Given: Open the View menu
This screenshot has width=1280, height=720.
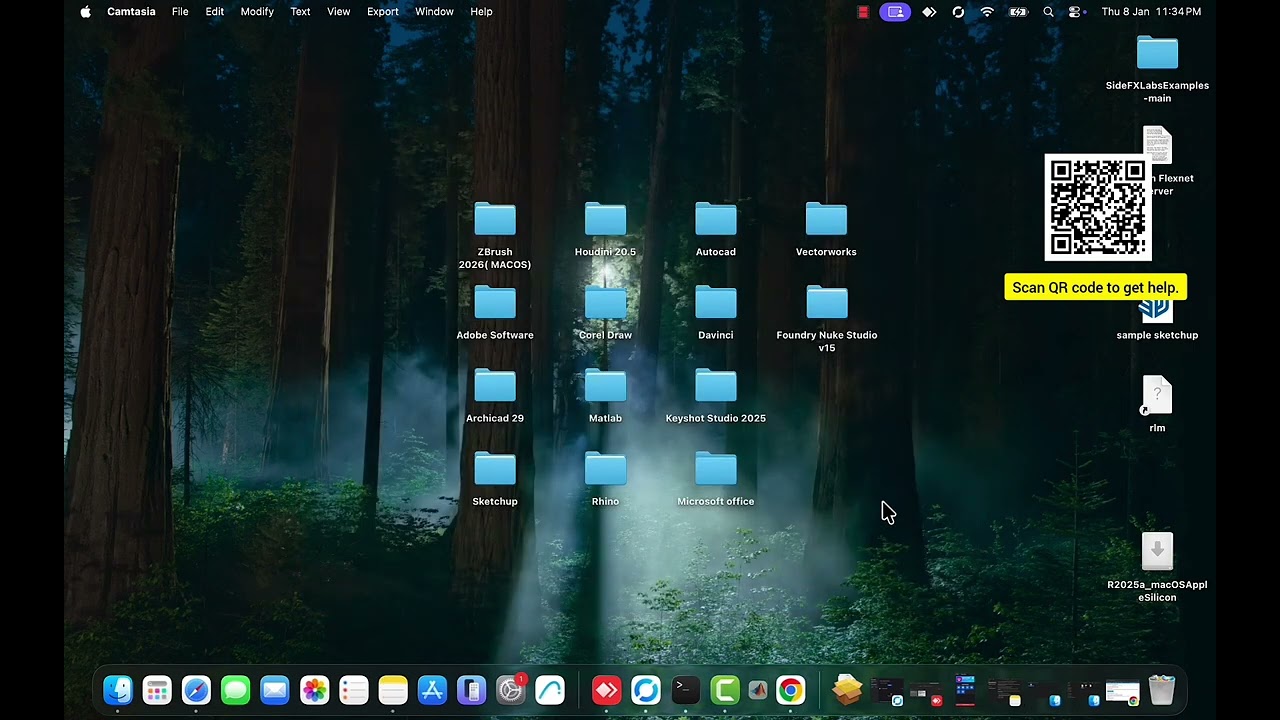Looking at the screenshot, I should 339,12.
